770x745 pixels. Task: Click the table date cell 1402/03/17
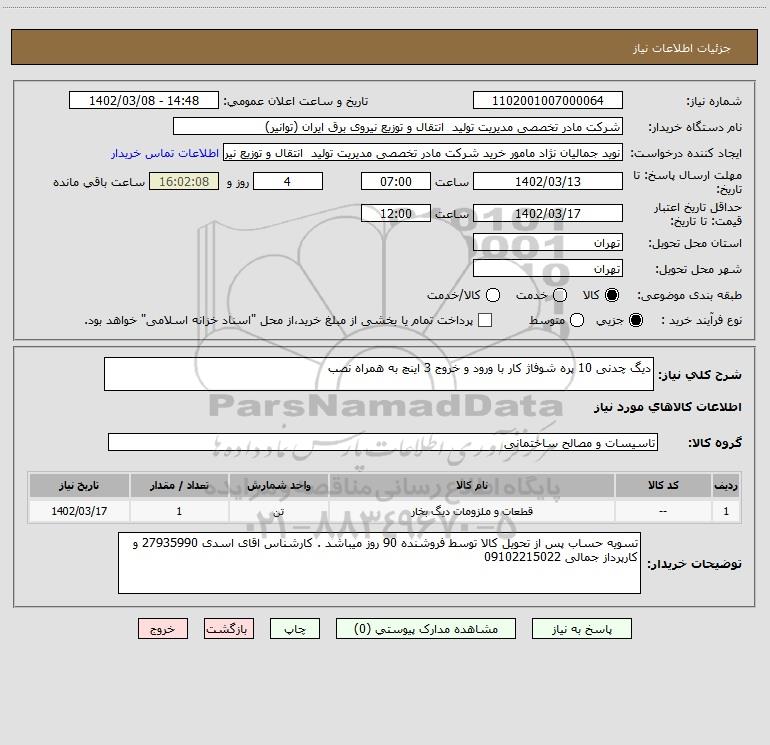tap(79, 511)
